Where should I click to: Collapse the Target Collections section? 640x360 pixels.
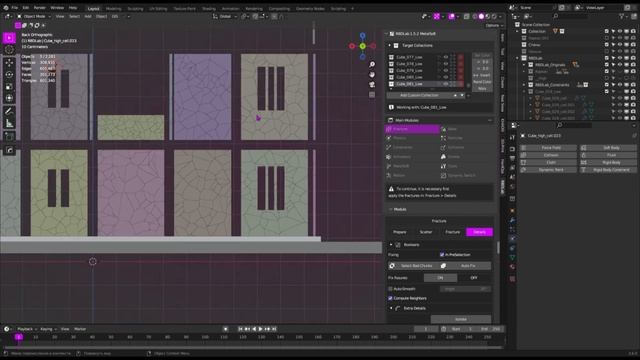[389, 46]
